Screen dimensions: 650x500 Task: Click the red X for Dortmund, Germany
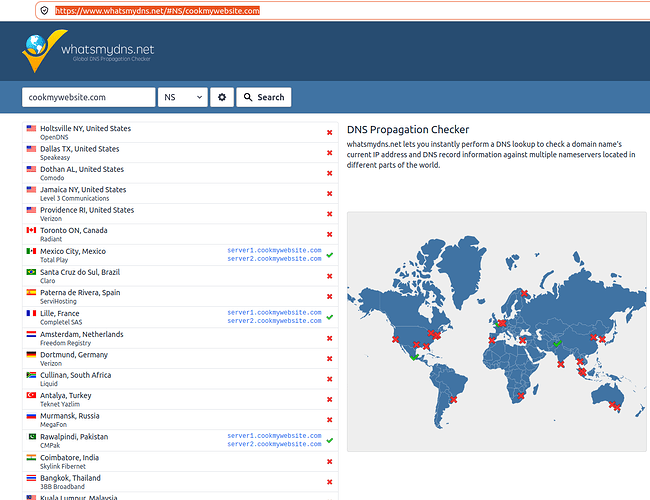(330, 359)
